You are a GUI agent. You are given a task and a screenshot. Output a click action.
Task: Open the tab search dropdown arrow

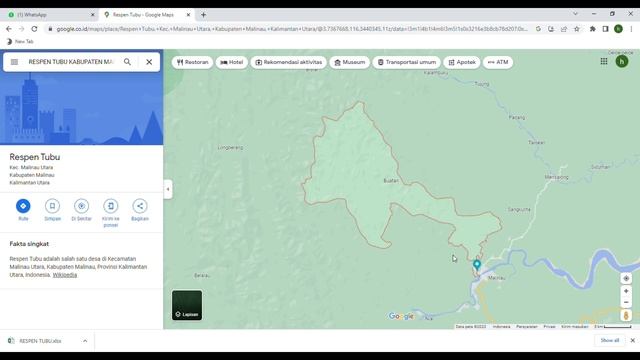point(575,14)
